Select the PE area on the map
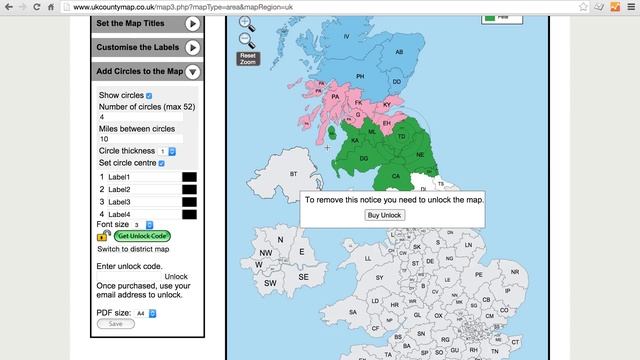 479,275
